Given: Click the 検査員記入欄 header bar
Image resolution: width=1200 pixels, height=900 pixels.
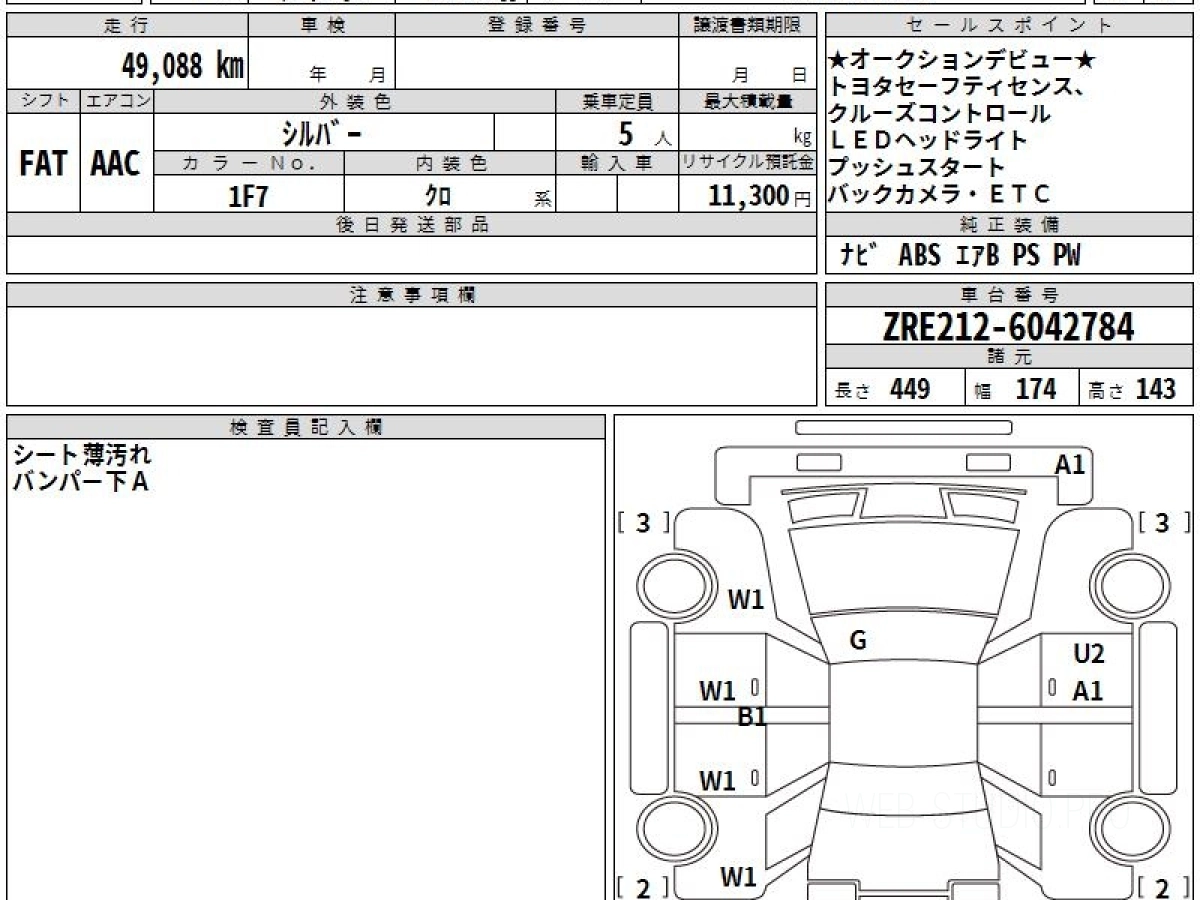Looking at the screenshot, I should 305,427.
